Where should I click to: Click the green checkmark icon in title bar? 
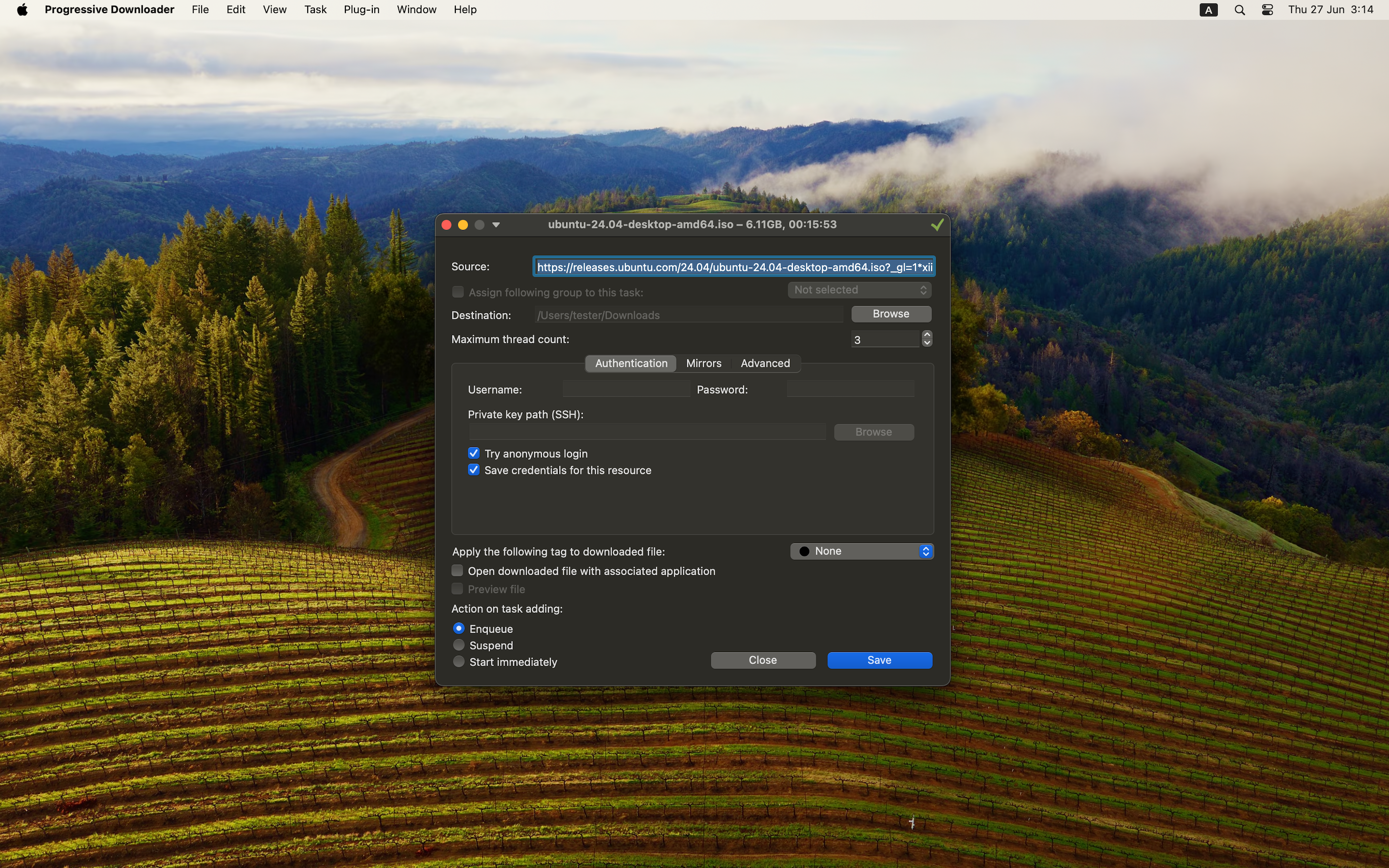coord(937,225)
